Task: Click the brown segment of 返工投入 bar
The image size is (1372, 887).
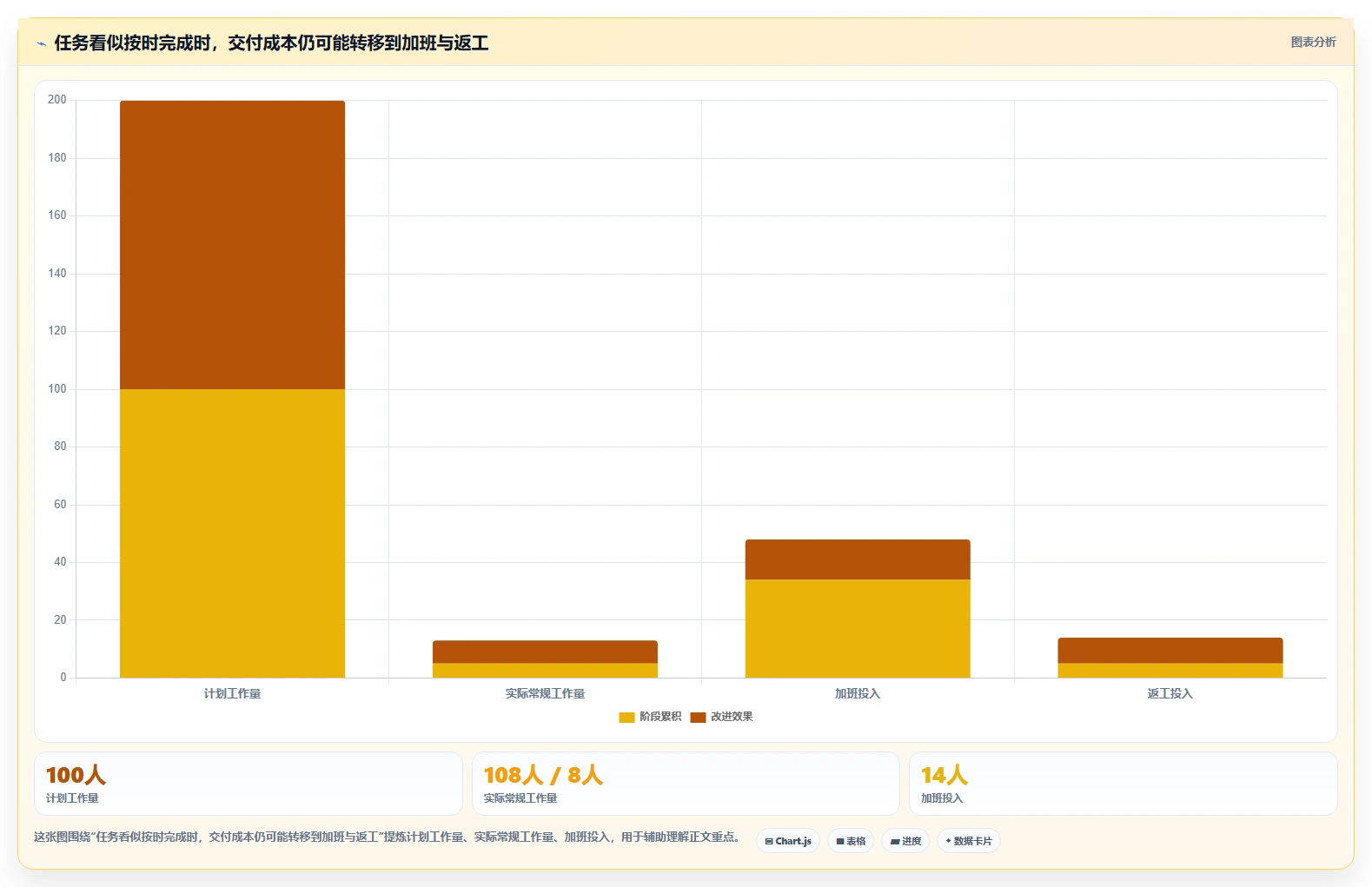Action: (1170, 651)
